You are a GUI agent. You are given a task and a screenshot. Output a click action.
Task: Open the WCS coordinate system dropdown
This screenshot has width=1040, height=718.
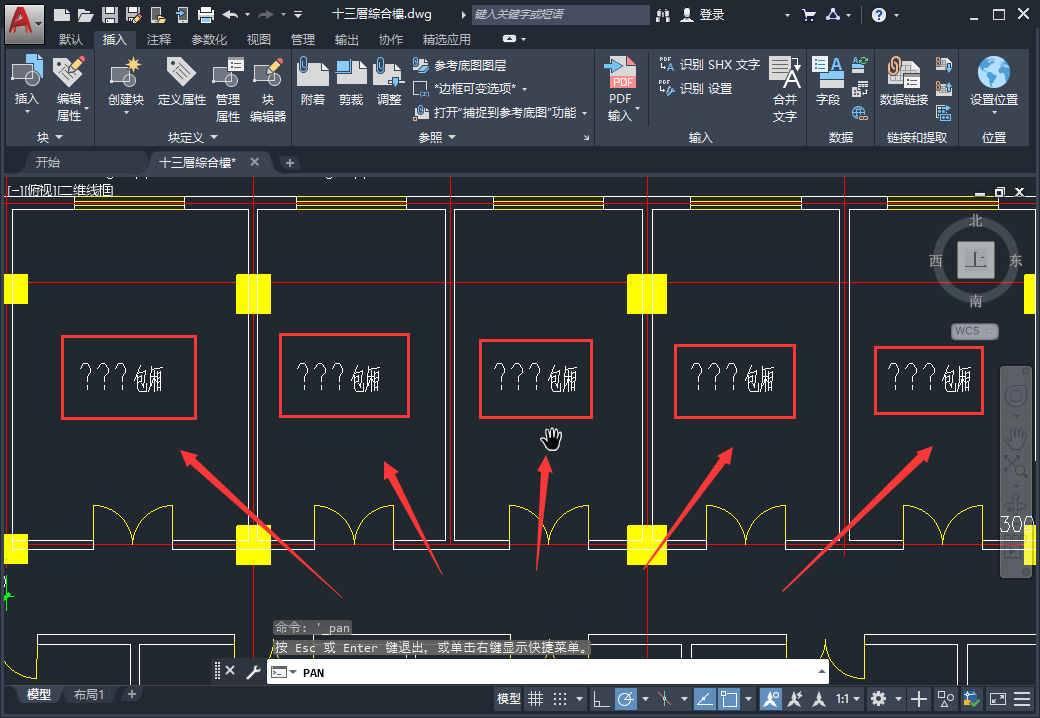tap(974, 331)
